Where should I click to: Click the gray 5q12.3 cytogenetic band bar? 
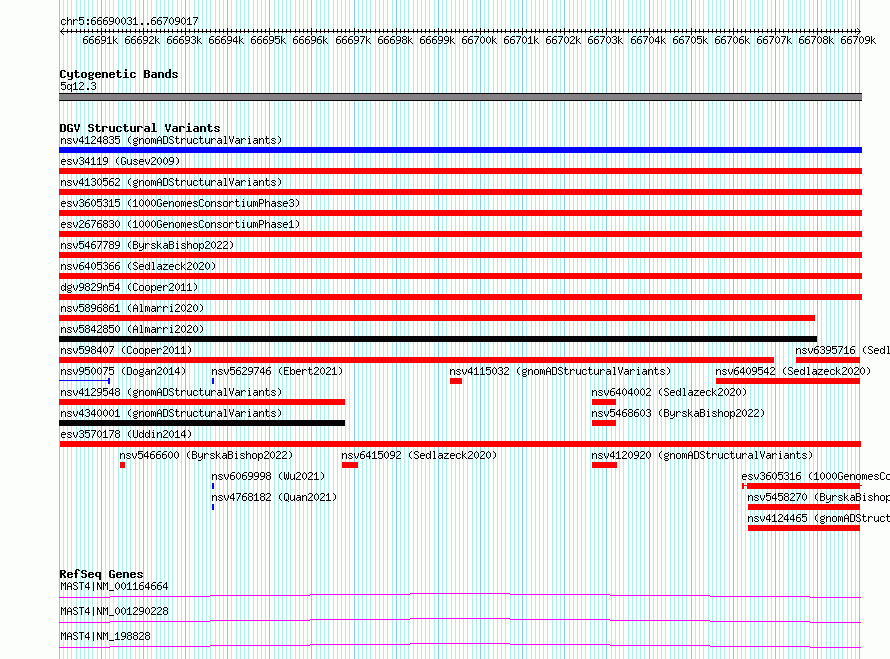coord(460,97)
